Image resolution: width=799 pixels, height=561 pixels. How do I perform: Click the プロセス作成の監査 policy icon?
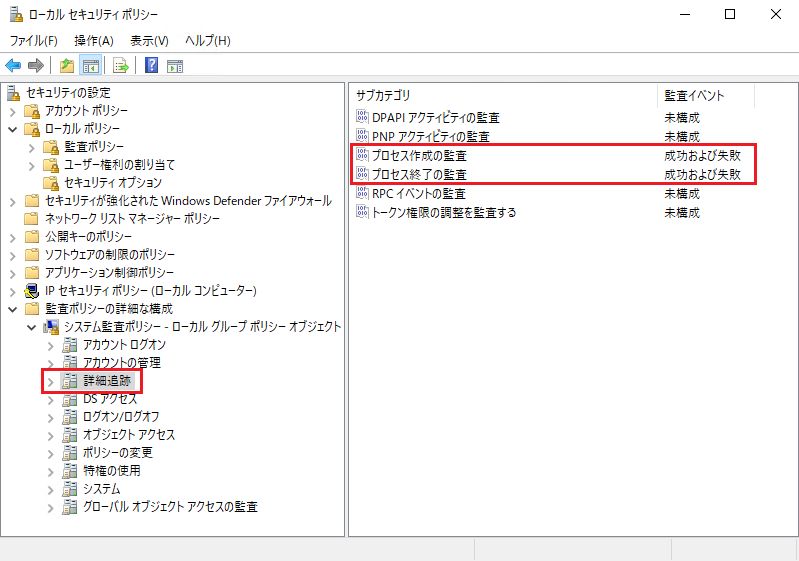pyautogui.click(x=362, y=155)
